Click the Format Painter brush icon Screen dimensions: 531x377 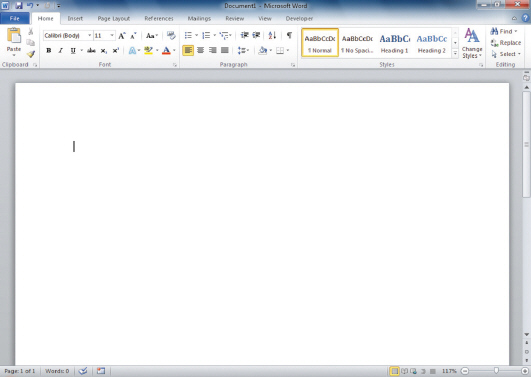coord(31,54)
